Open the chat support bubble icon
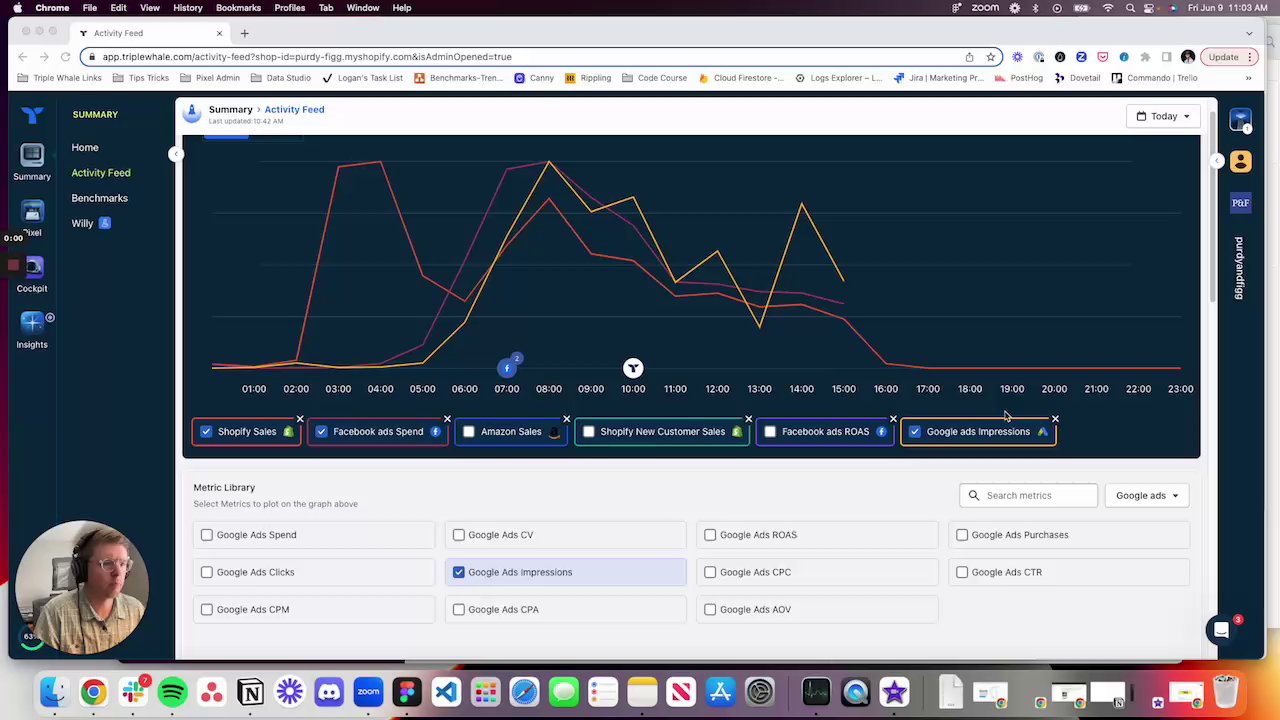Screen dimensions: 1280x720 [1221, 630]
